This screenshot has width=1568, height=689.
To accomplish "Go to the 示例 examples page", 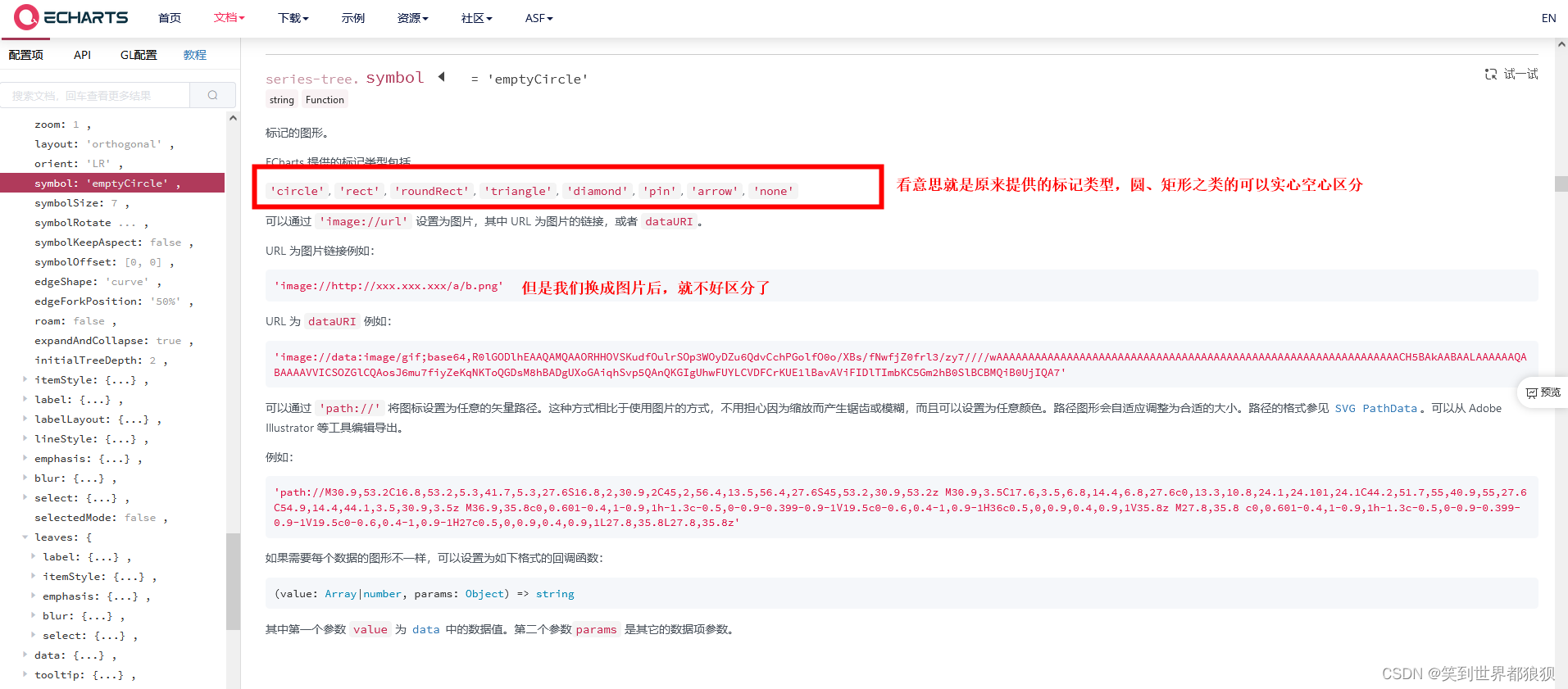I will click(353, 18).
